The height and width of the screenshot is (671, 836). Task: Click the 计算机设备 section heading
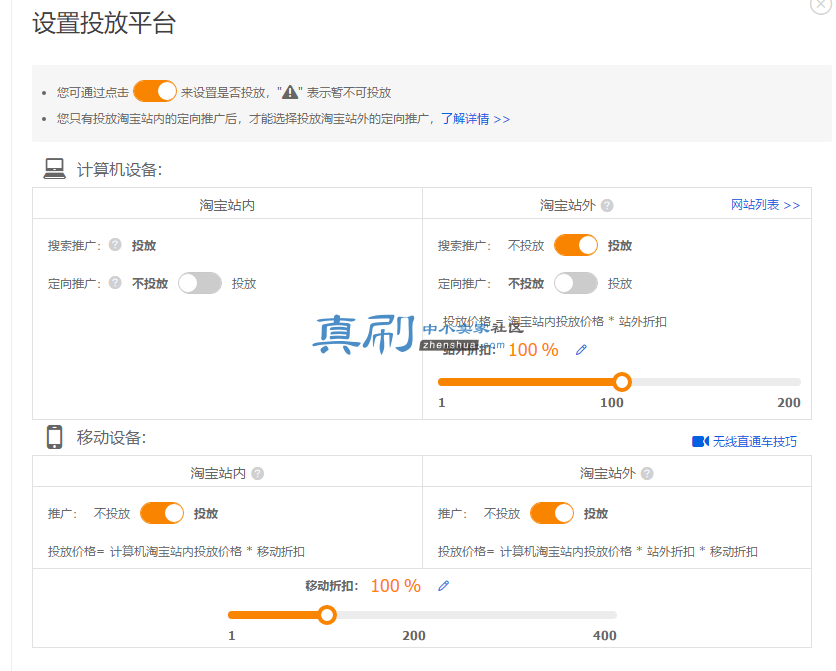[x=119, y=169]
